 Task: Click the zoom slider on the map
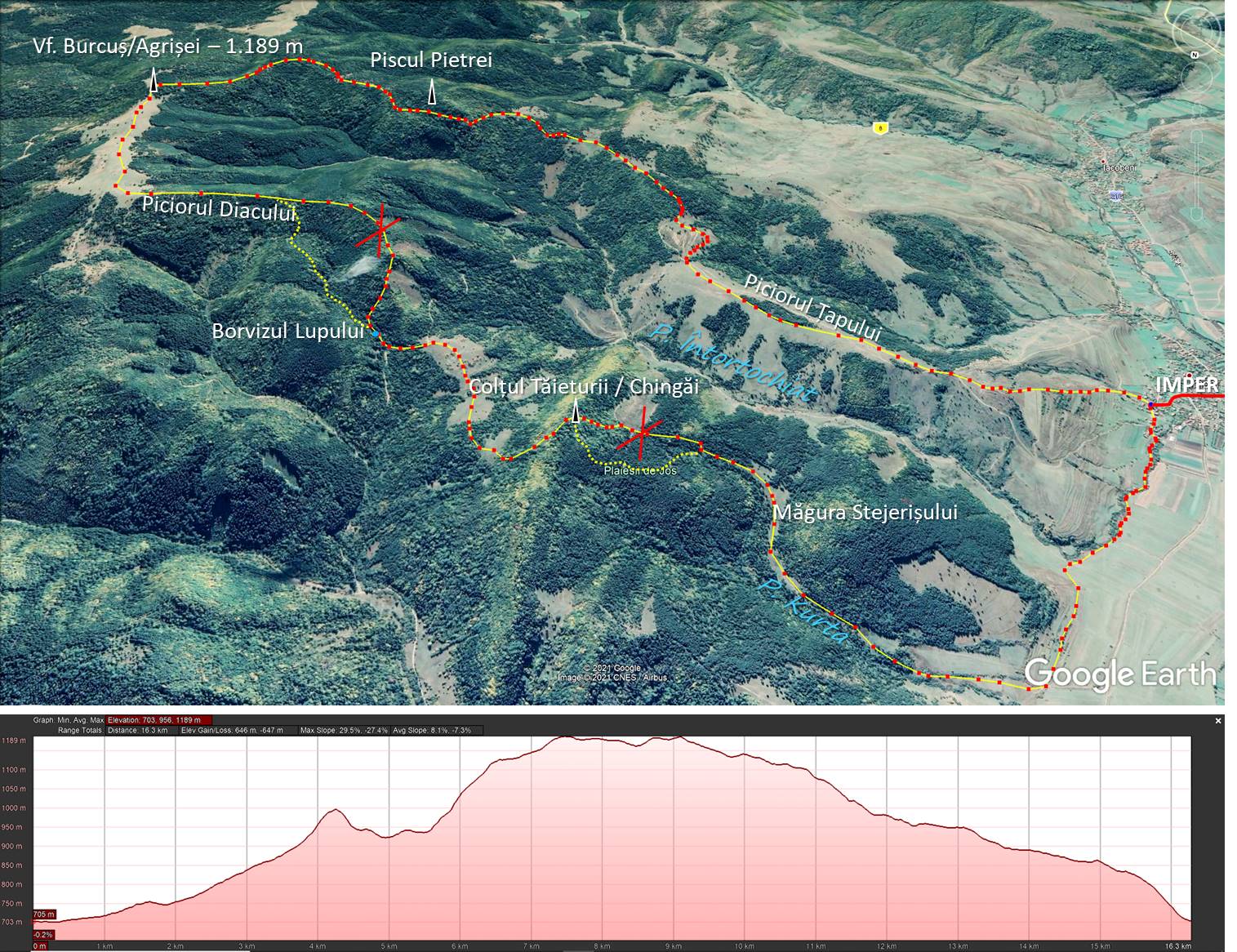click(x=1197, y=176)
